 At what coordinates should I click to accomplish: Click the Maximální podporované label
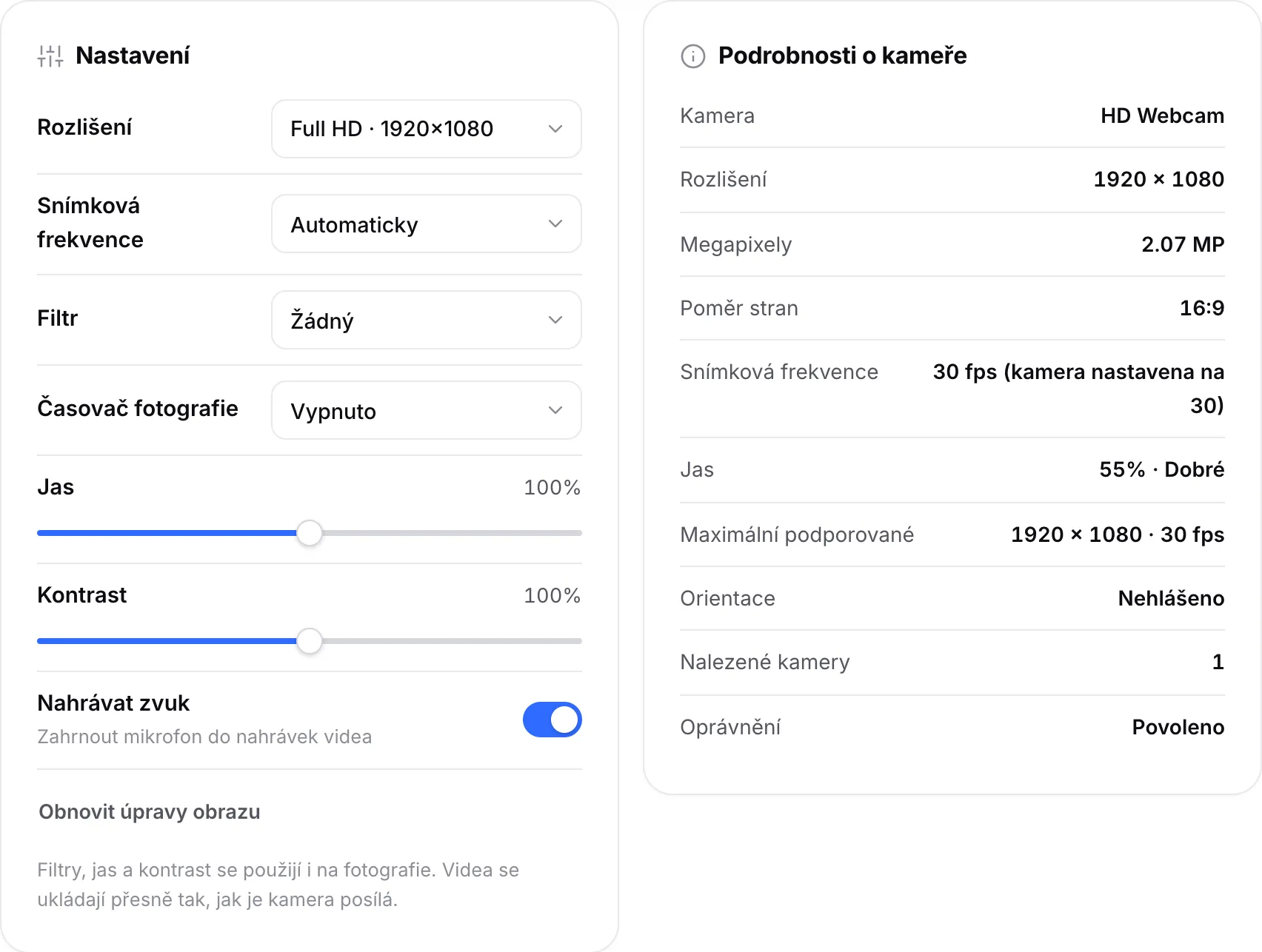pos(797,534)
